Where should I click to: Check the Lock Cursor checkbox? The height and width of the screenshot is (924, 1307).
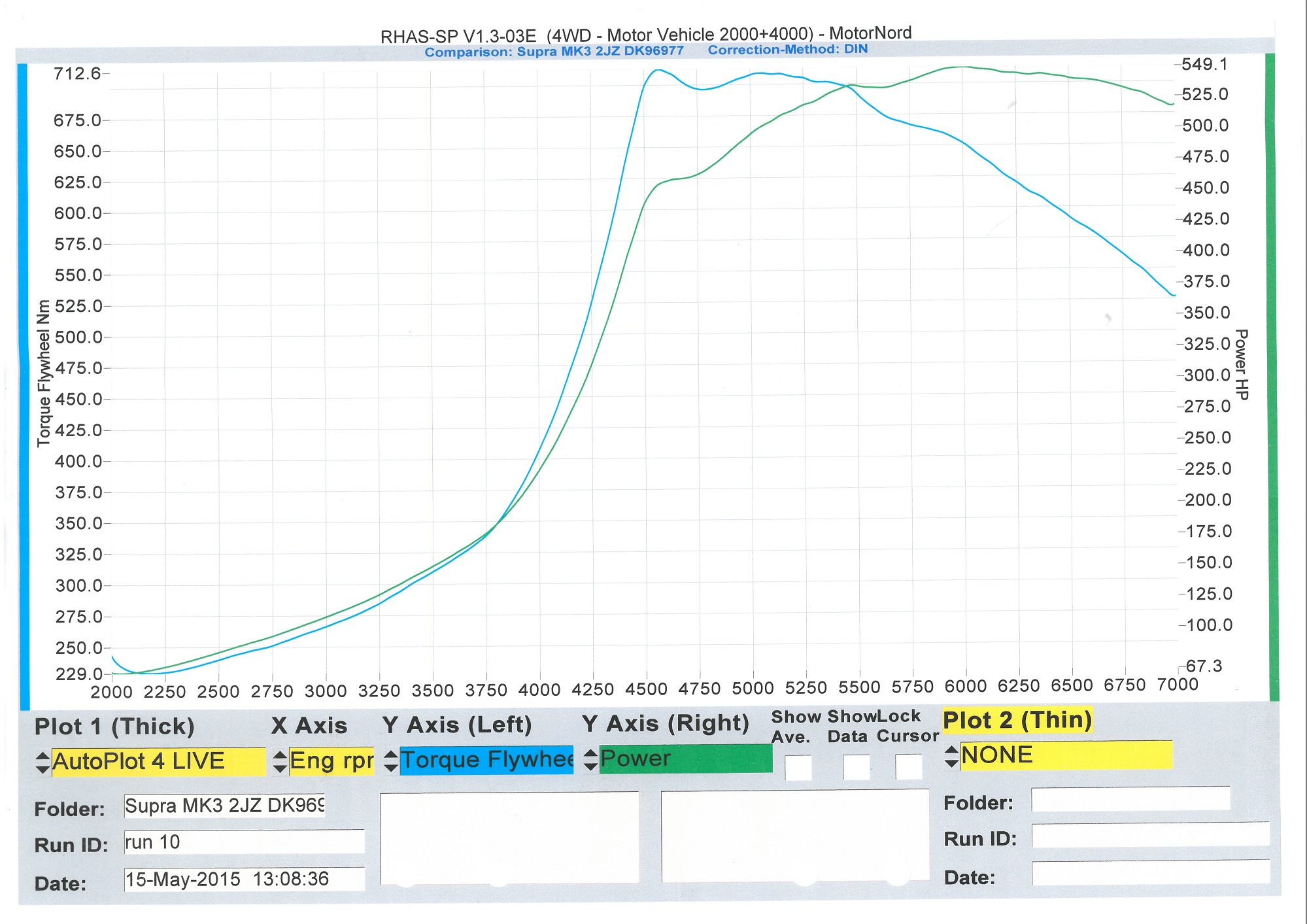pos(908,766)
